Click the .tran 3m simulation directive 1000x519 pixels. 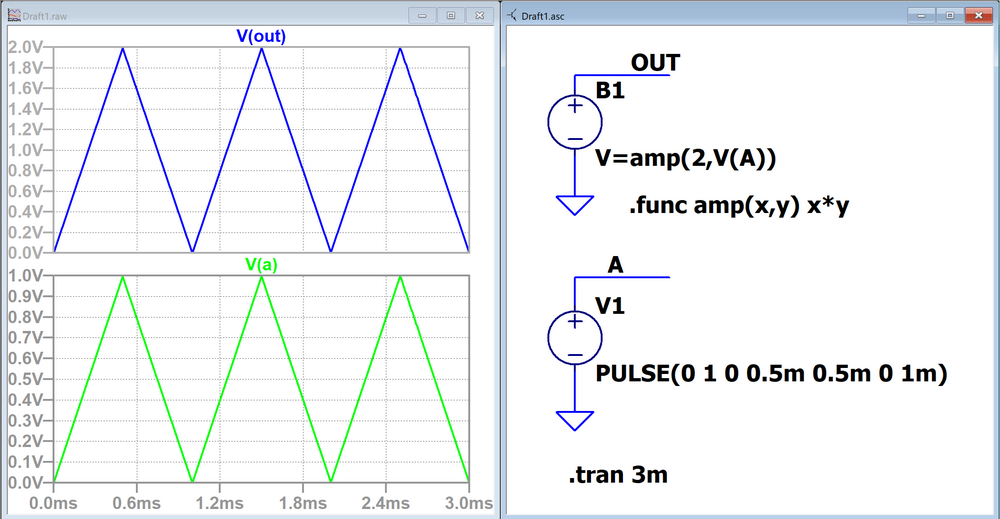click(x=618, y=475)
